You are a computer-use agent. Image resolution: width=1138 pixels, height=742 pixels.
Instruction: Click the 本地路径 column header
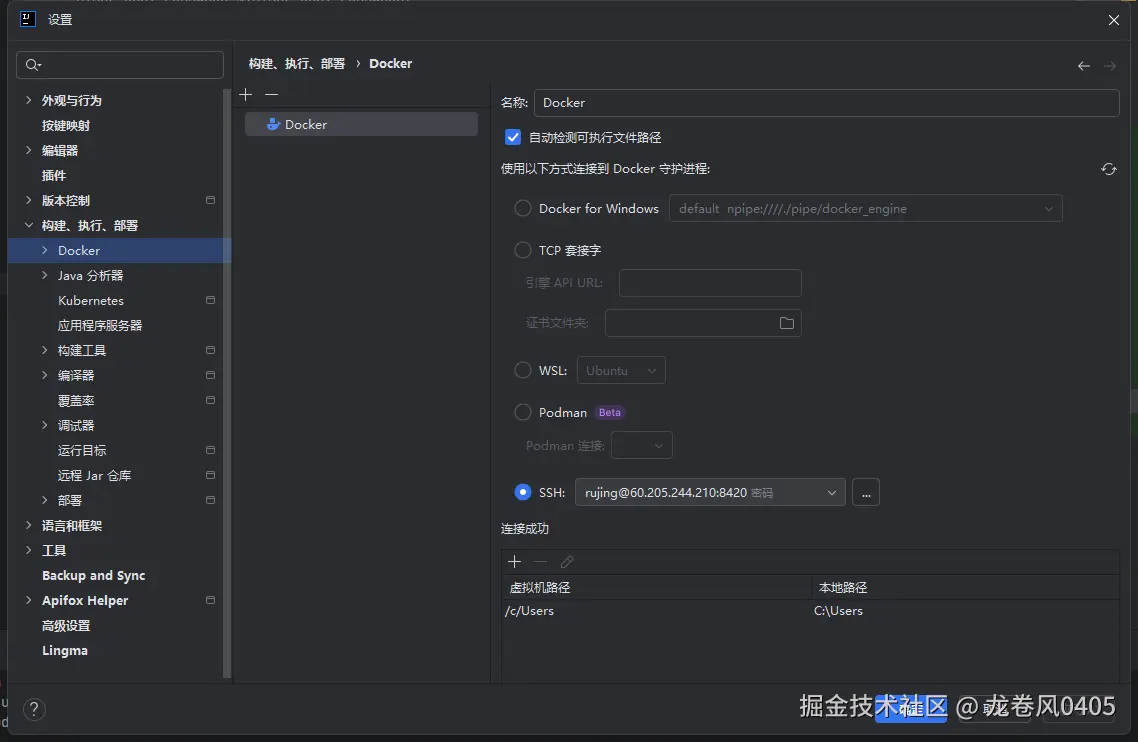tap(965, 587)
